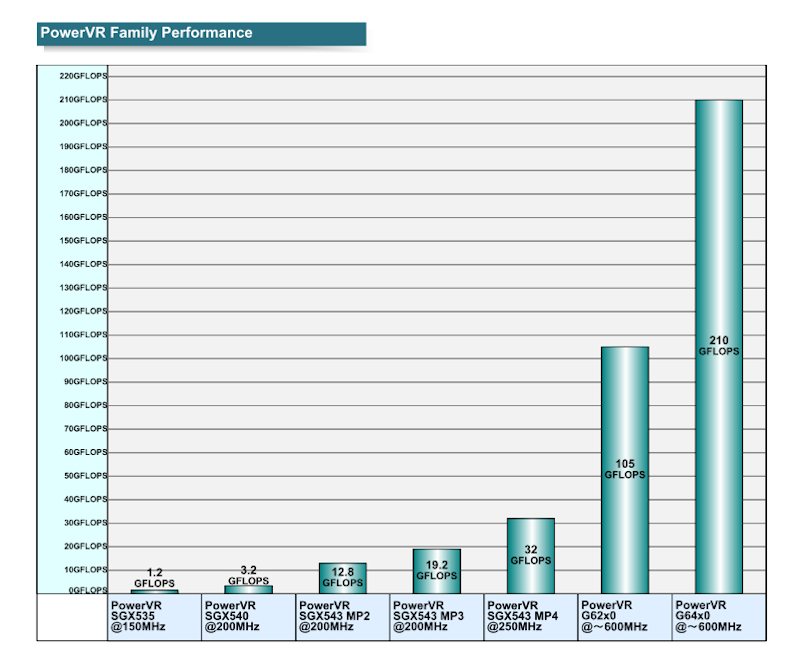Click the 0GFLOPS axis label

(x=88, y=590)
